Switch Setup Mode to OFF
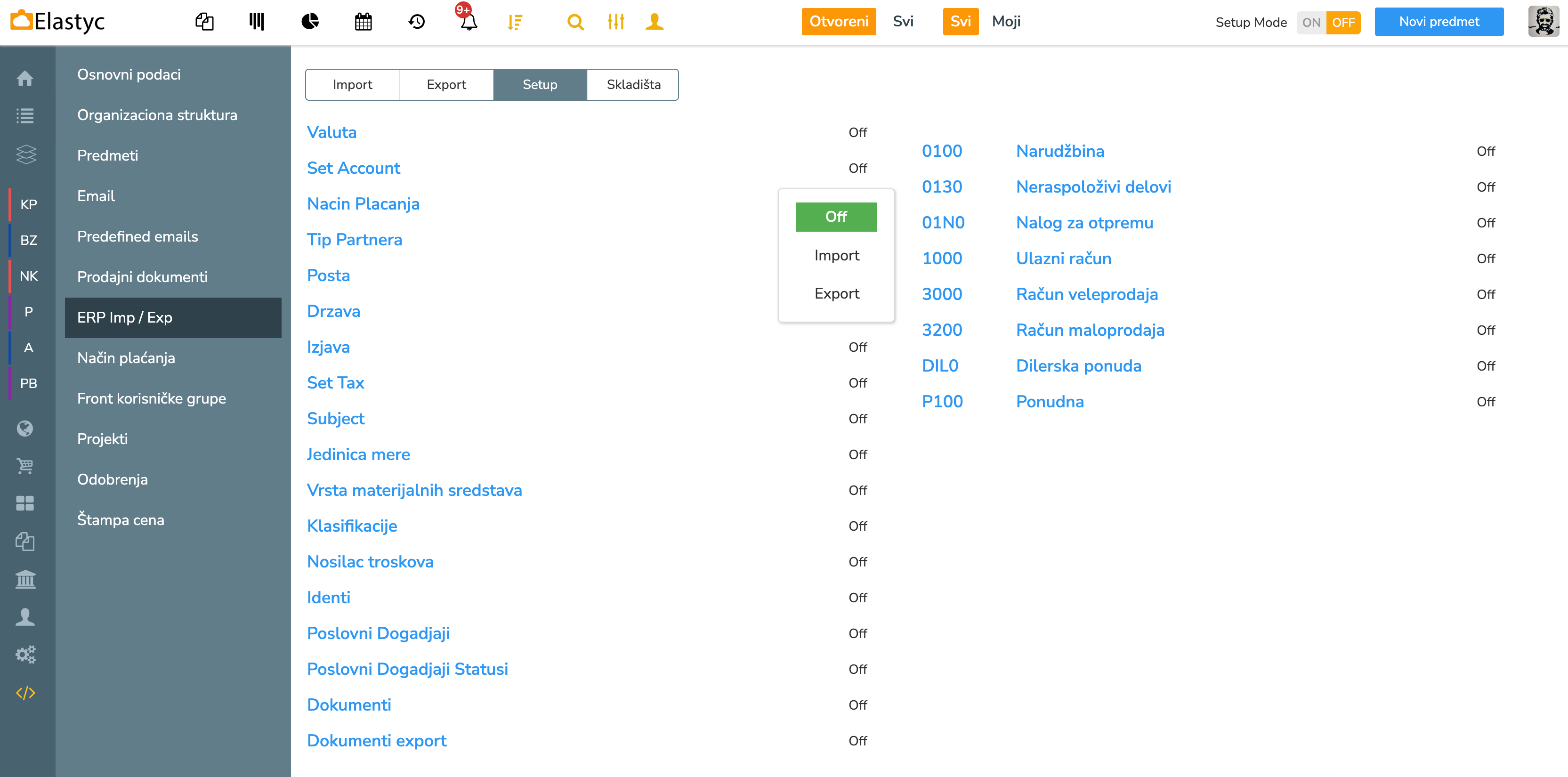The height and width of the screenshot is (777, 1568). point(1343,23)
